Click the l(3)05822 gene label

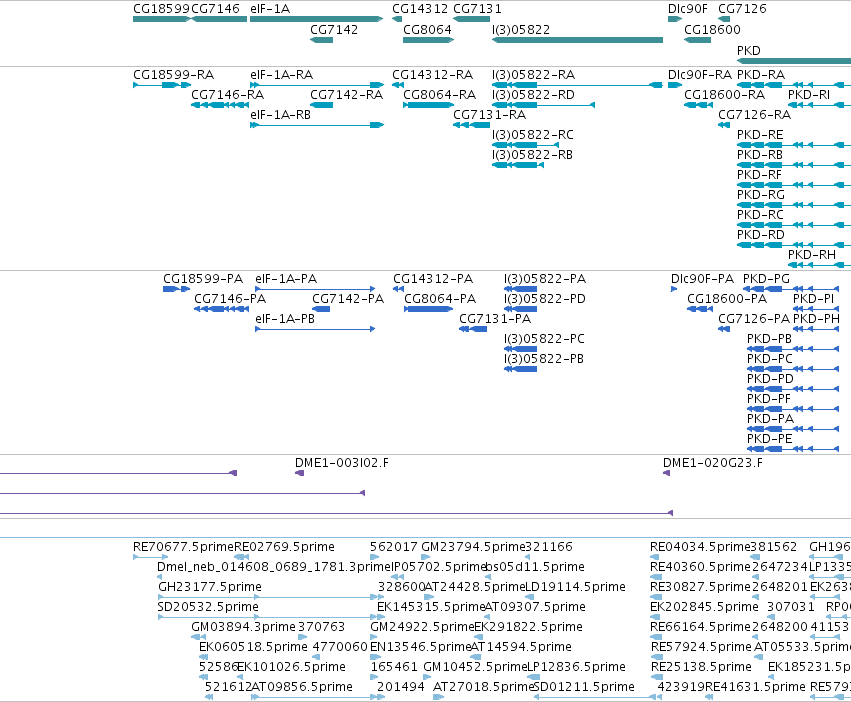coord(521,30)
